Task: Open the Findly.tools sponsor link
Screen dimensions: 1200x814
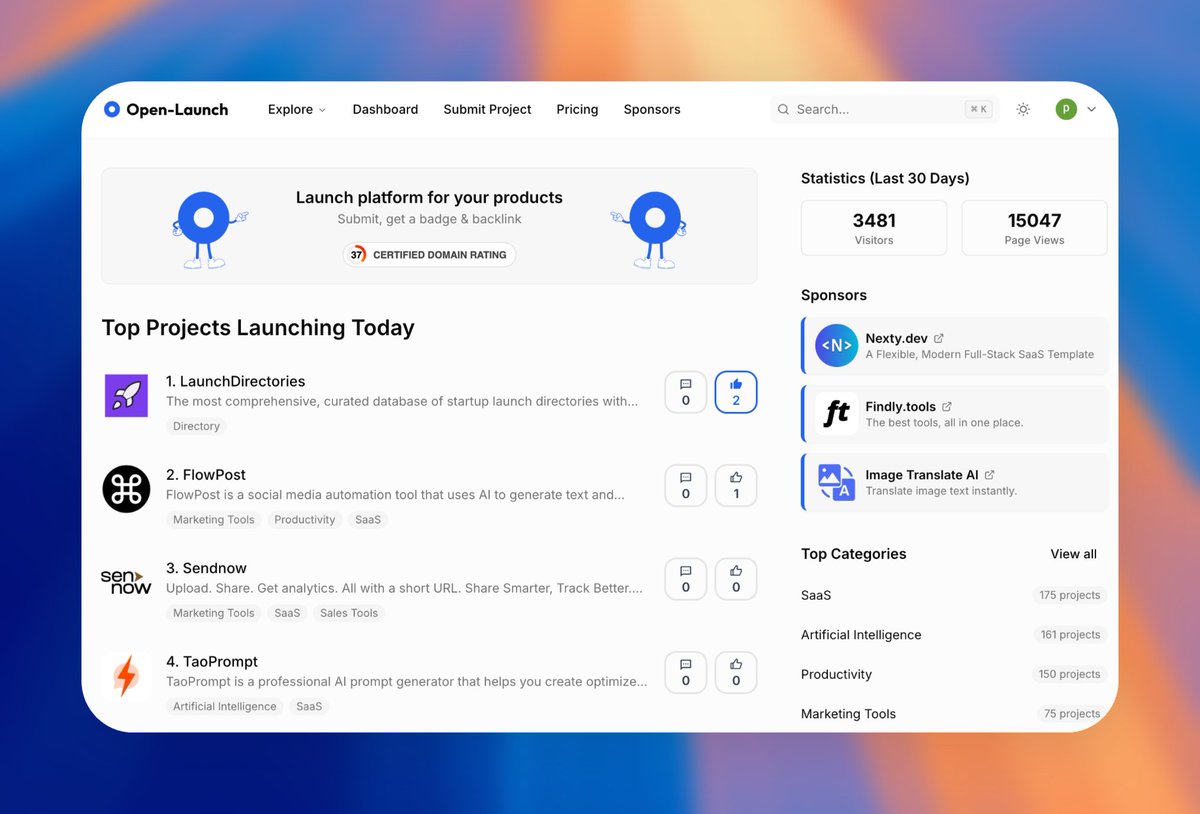Action: click(901, 407)
